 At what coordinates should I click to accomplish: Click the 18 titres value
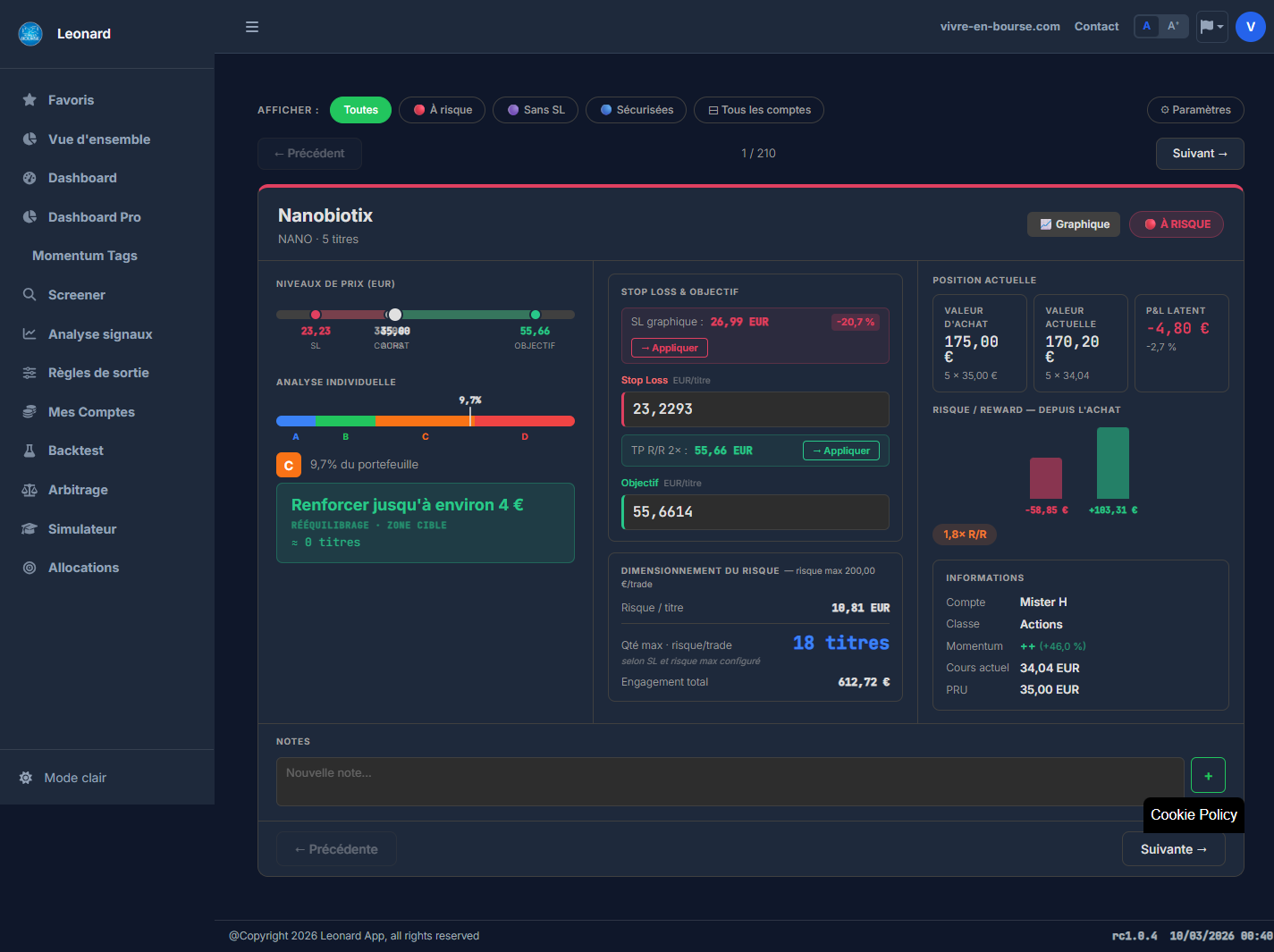click(840, 643)
